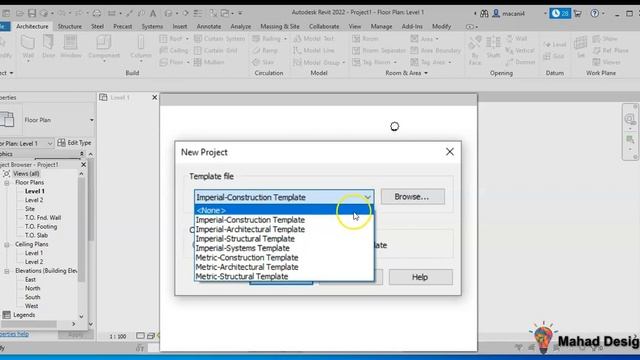Click the Print icon in quick access toolbar
Image resolution: width=640 pixels, height=360 pixels.
tap(97, 13)
